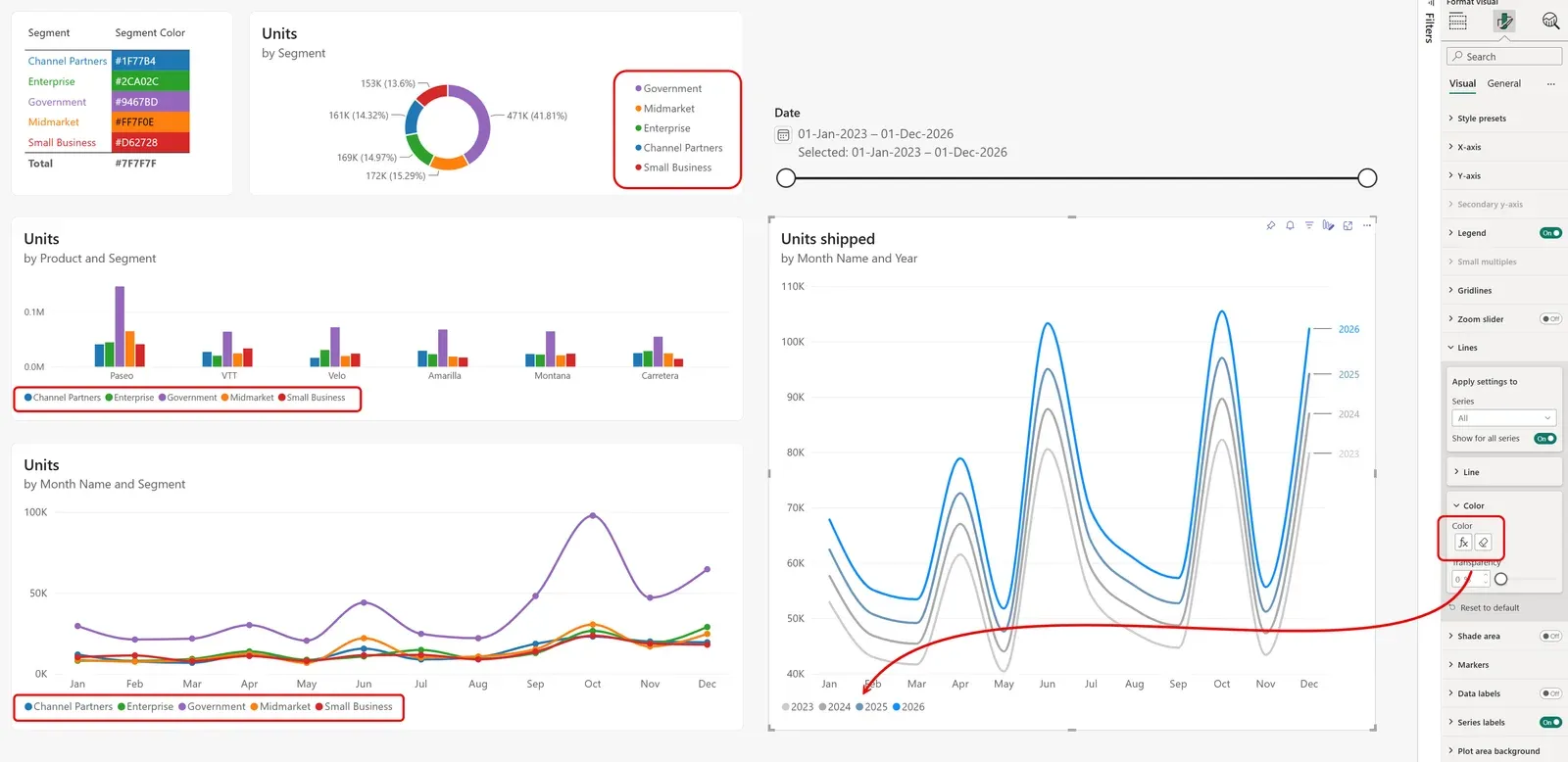
Task: Open focus mode for Units shipped chart
Action: (x=1347, y=225)
